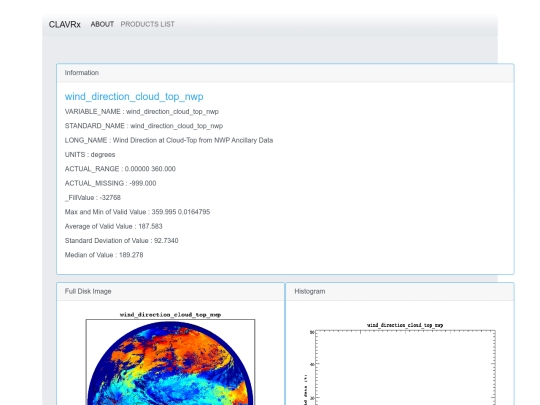The width and height of the screenshot is (540, 405).
Task: Open the full disk globe image
Action: [170, 358]
